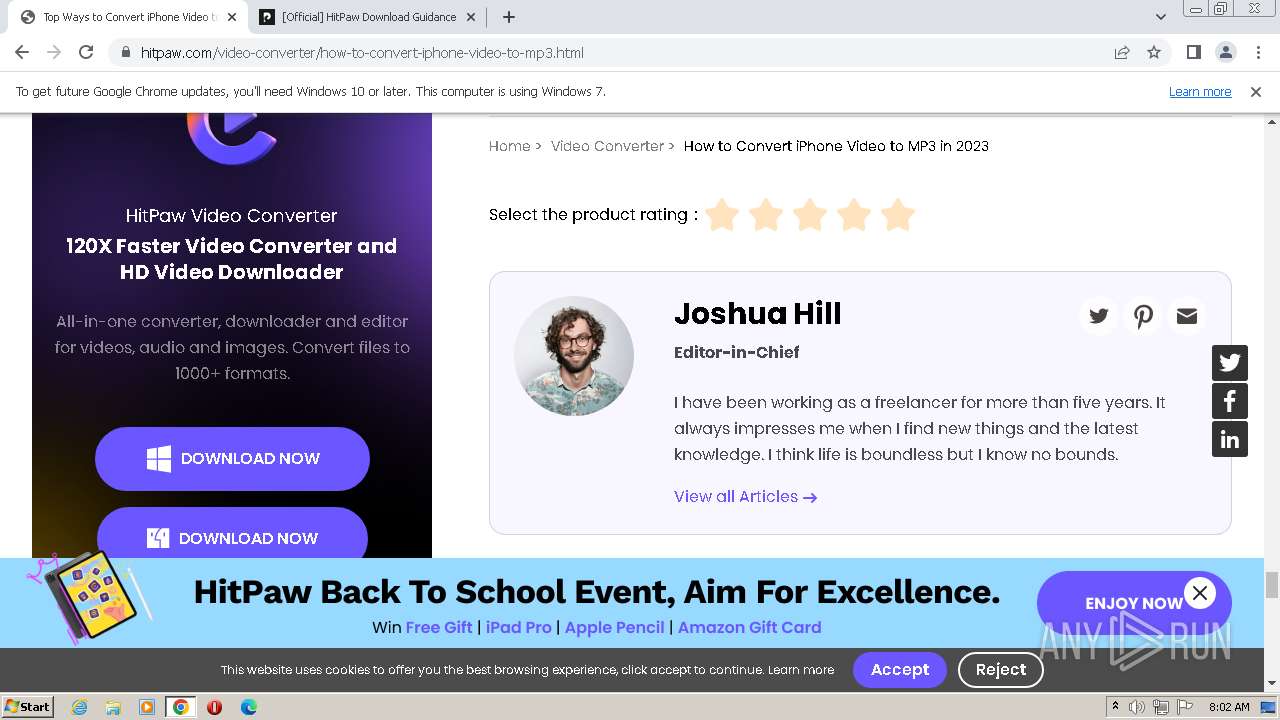Open File Explorer from taskbar
Image resolution: width=1280 pixels, height=720 pixels.
(113, 707)
